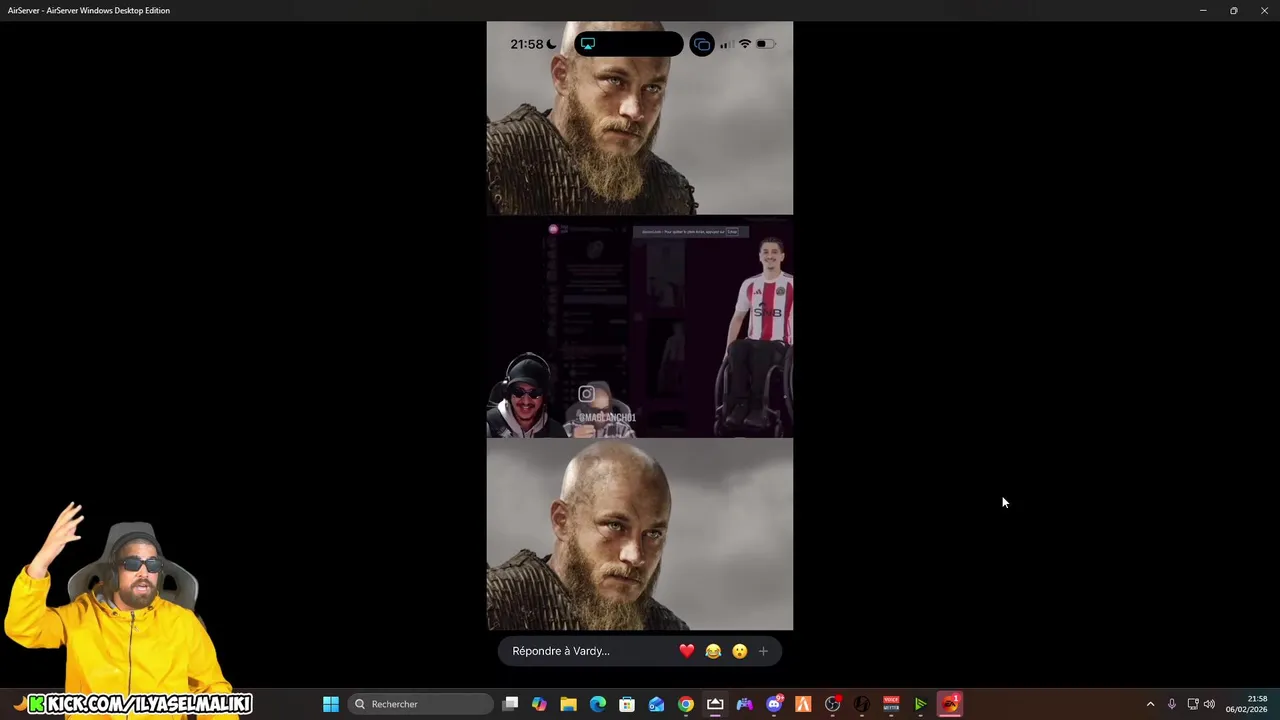This screenshot has height=720, width=1280.
Task: Open network settings from the system tray
Action: point(1192,704)
